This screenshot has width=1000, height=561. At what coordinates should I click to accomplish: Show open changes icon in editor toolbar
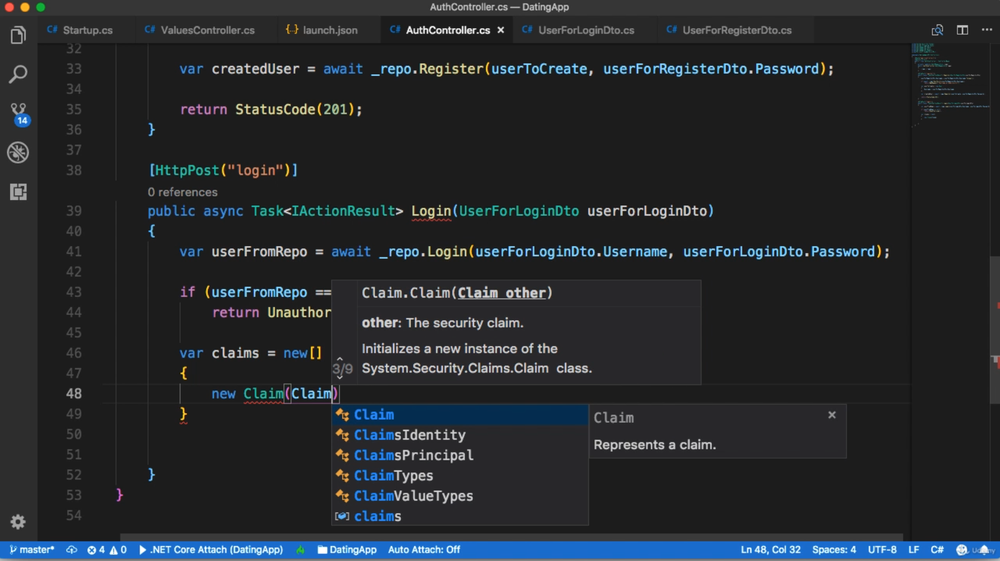click(x=937, y=30)
